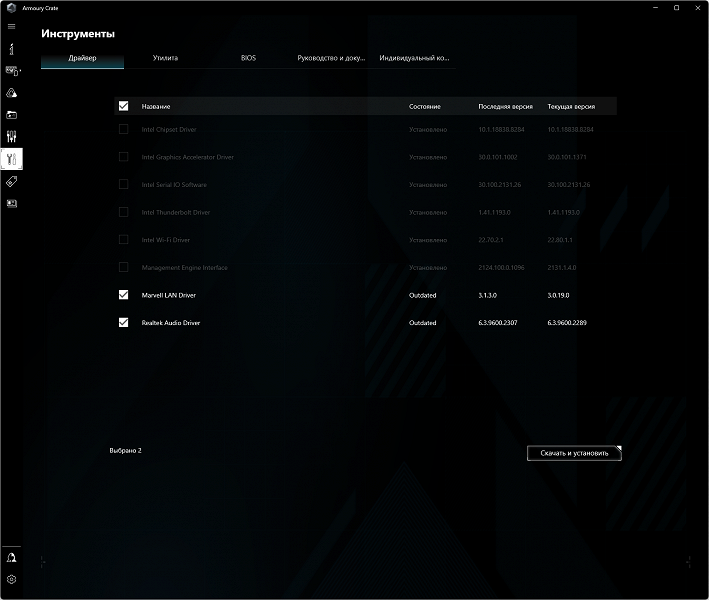The height and width of the screenshot is (600, 709).
Task: Tick the Intel Serial IO Software checkbox
Action: coord(123,184)
